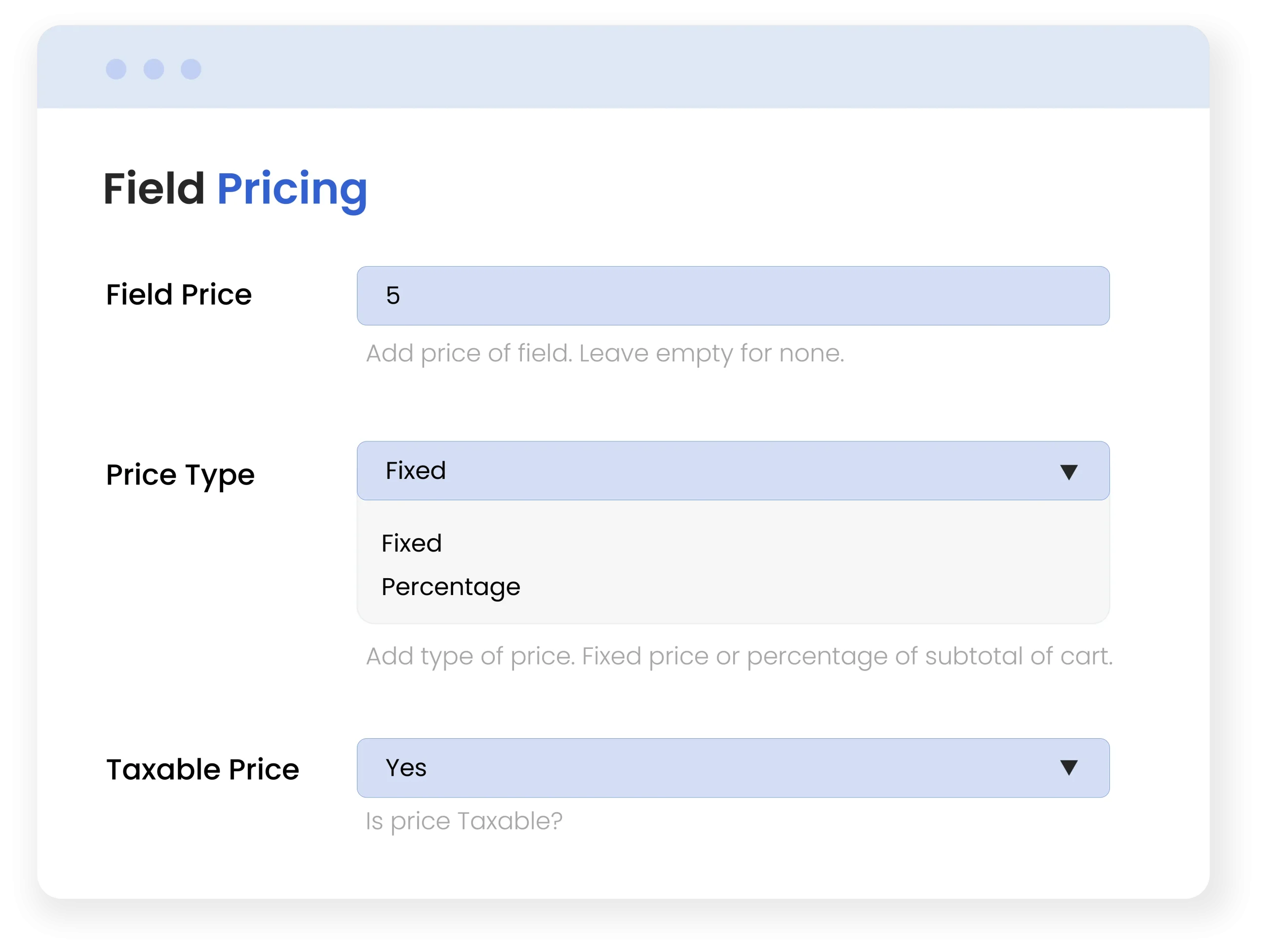Click the Price Type dropdown arrow
This screenshot has width=1264, height=952.
[1068, 472]
